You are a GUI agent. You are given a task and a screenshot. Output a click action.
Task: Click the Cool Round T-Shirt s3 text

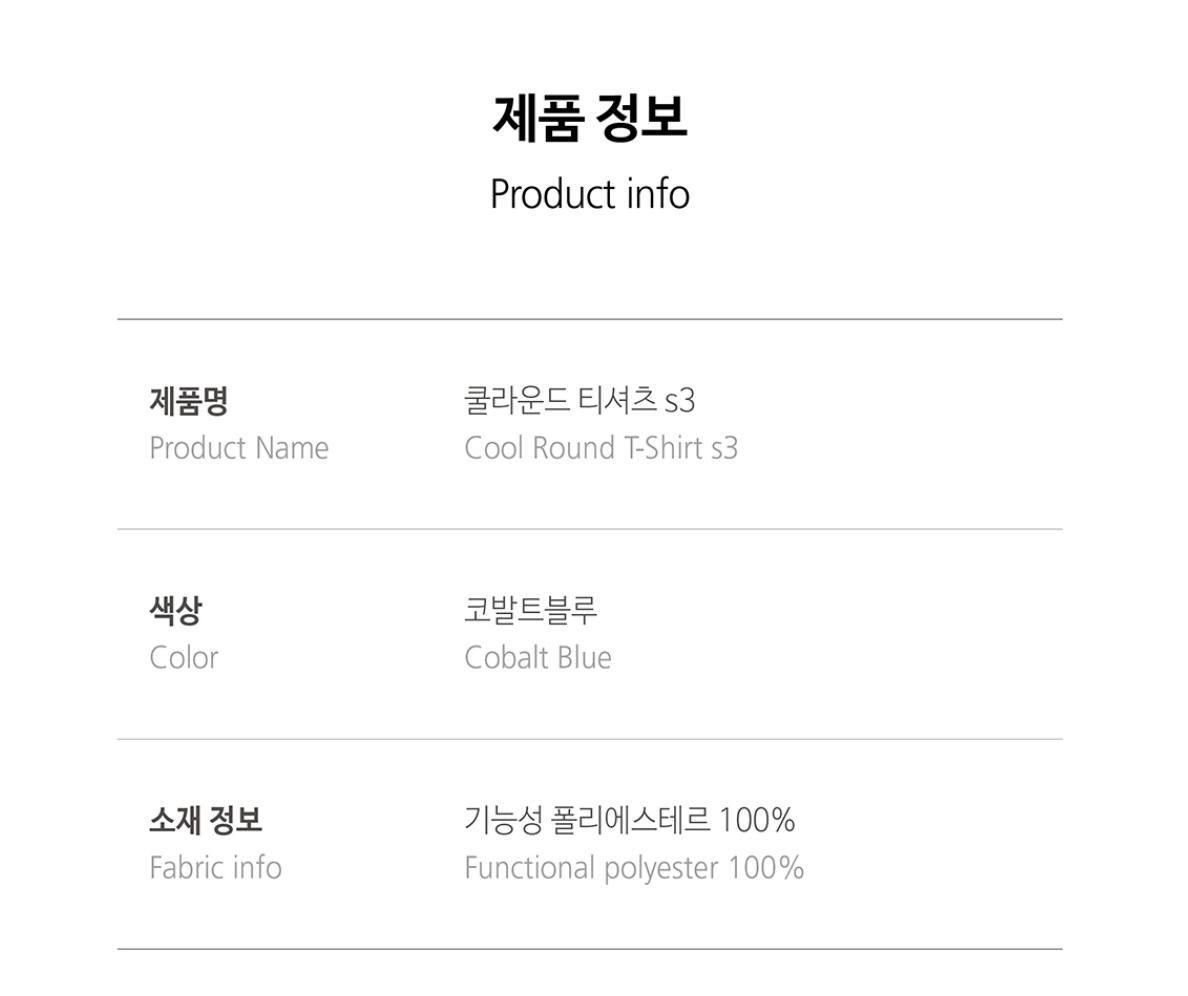pos(601,448)
